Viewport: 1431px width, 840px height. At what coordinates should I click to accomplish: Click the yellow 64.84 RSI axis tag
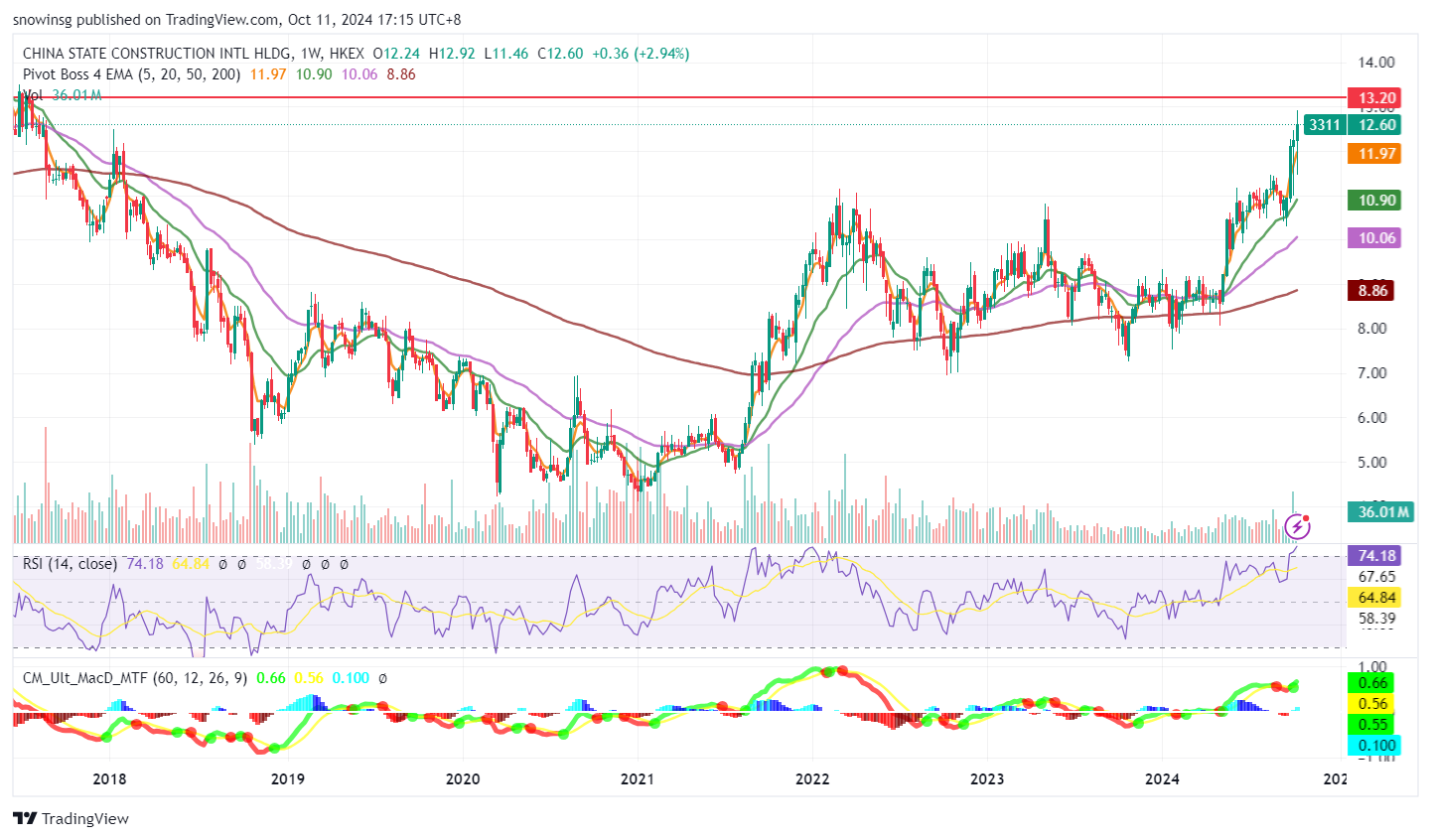[1373, 598]
